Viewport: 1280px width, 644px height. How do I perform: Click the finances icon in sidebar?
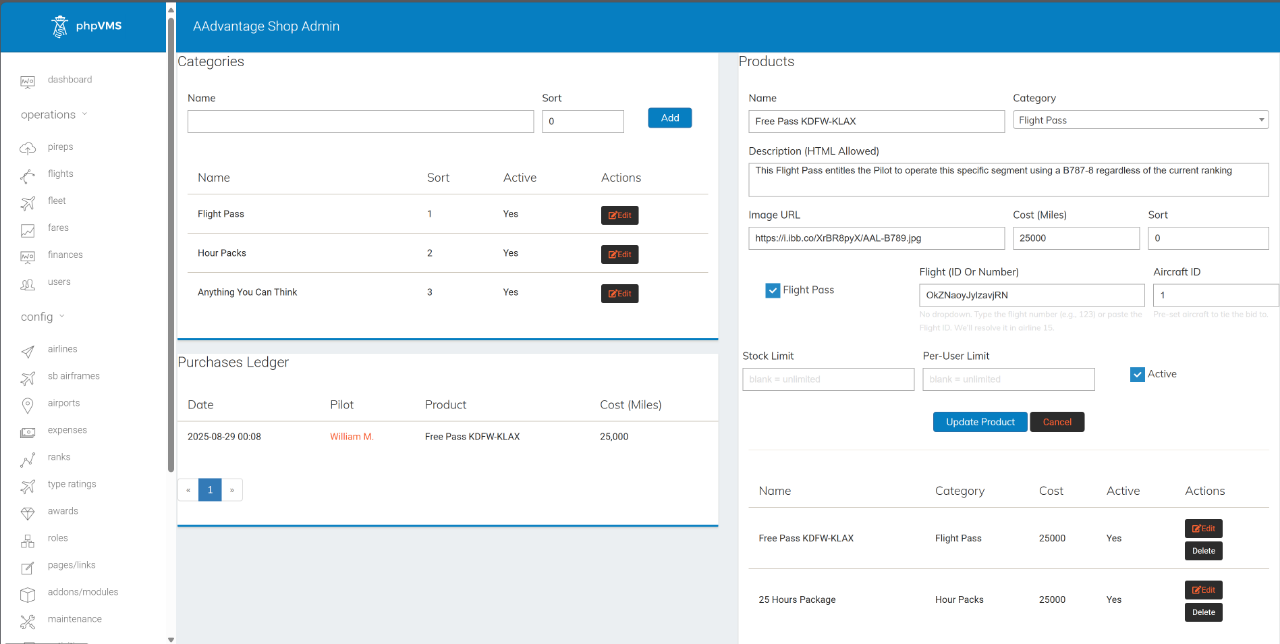(x=28, y=256)
